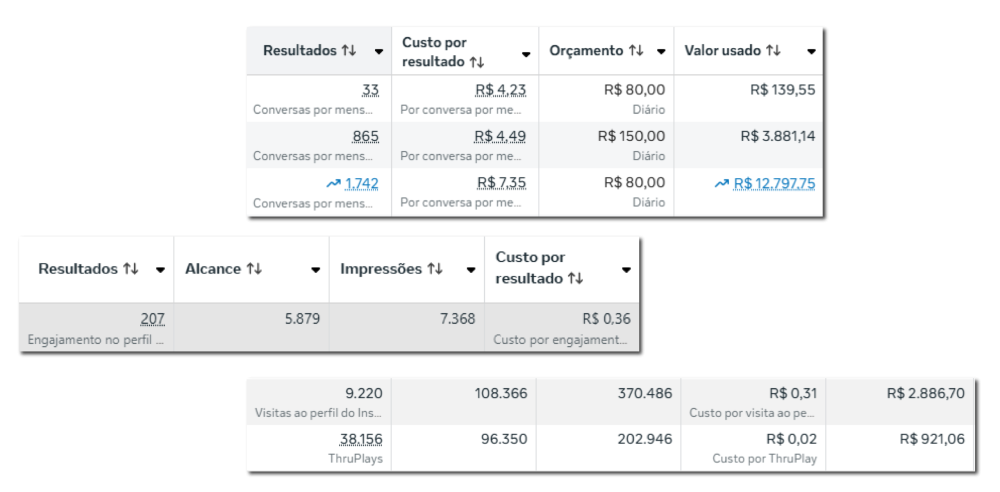The width and height of the screenshot is (1000, 492).
Task: Select the R$ 150,00 daily budget cell
Action: click(x=631, y=136)
